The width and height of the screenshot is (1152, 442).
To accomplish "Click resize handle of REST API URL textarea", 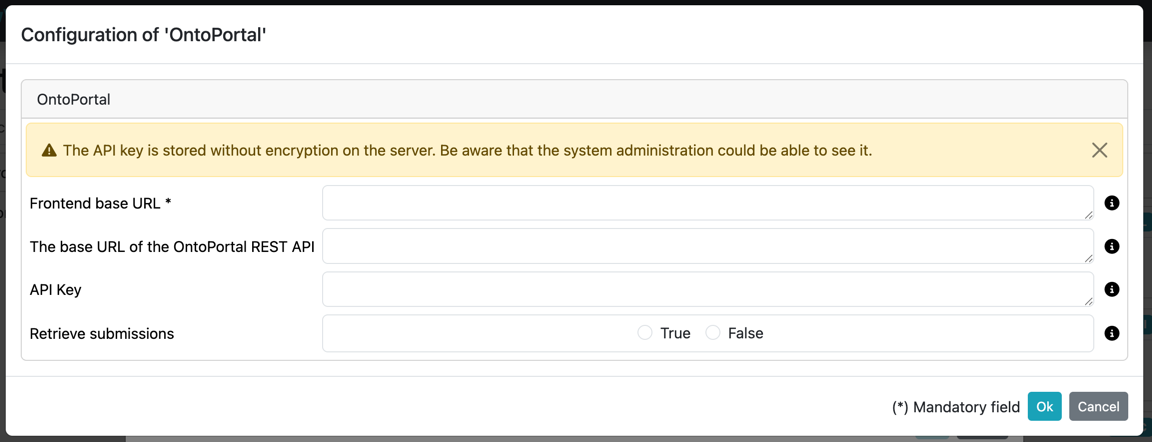I will [x=1088, y=258].
